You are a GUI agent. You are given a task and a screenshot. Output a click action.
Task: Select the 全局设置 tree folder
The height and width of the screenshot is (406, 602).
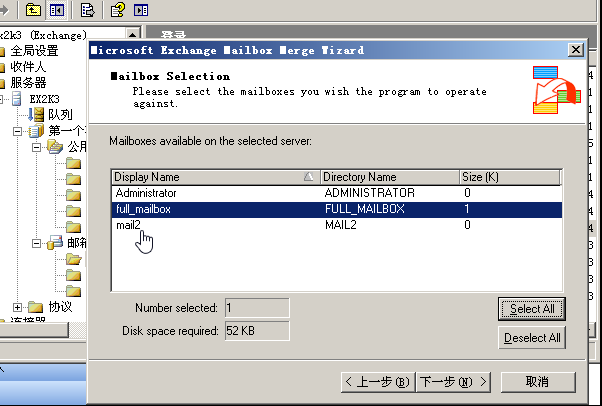tap(34, 51)
